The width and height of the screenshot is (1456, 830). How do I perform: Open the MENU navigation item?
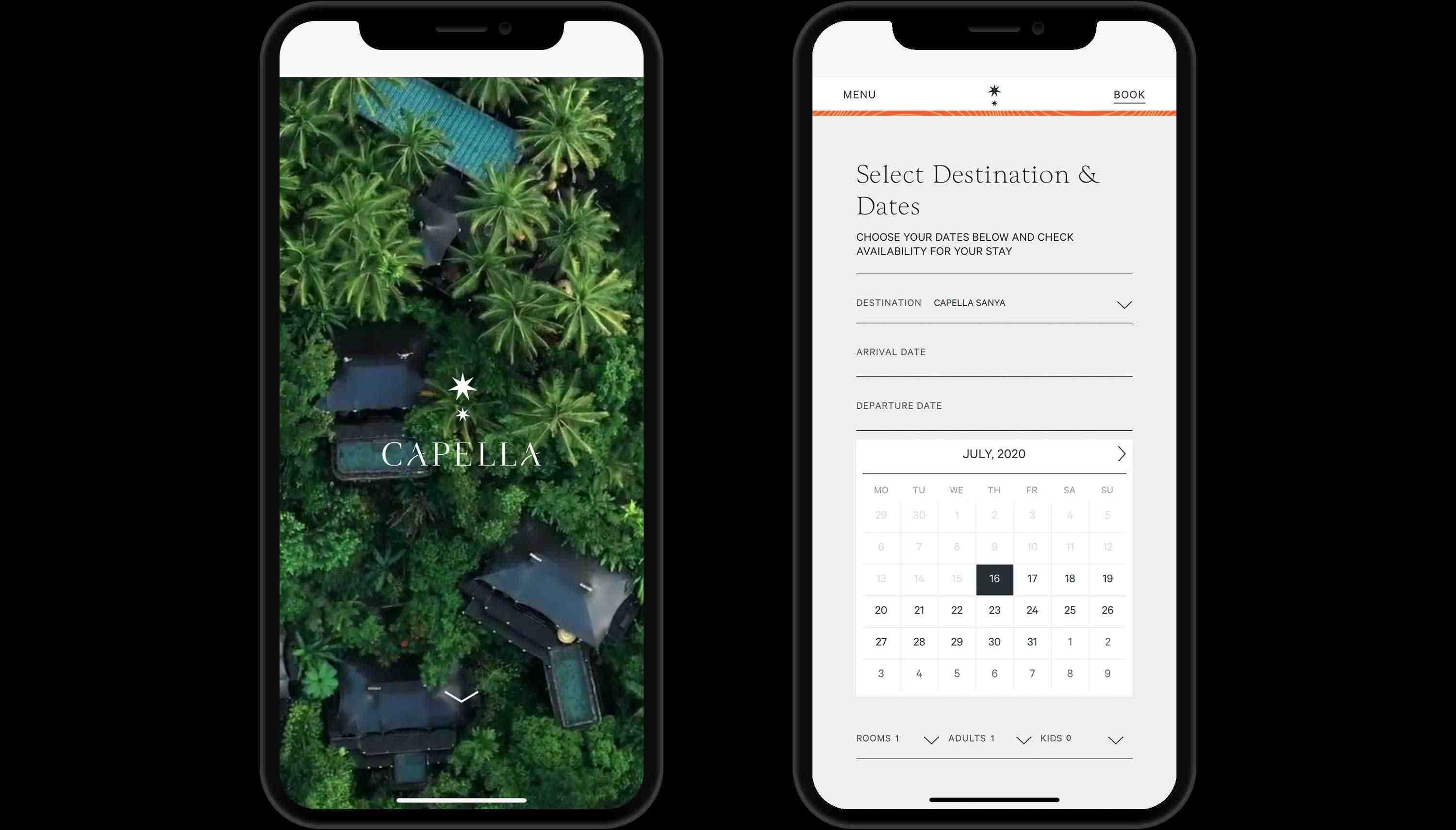[x=859, y=94]
